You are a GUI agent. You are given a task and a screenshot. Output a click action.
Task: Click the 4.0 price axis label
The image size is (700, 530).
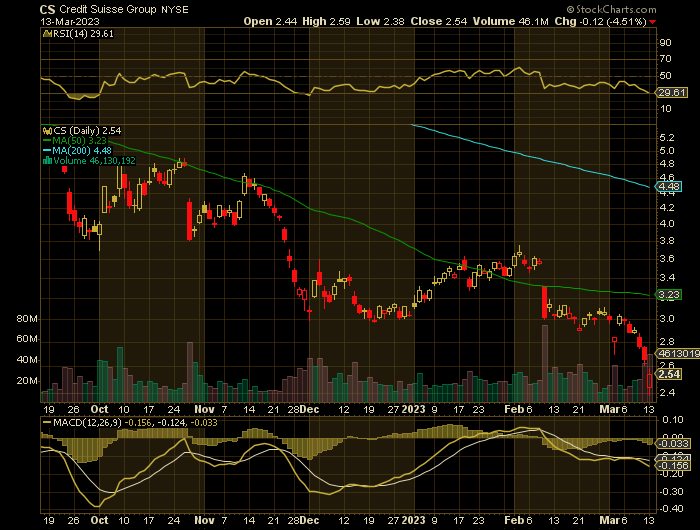tap(667, 224)
